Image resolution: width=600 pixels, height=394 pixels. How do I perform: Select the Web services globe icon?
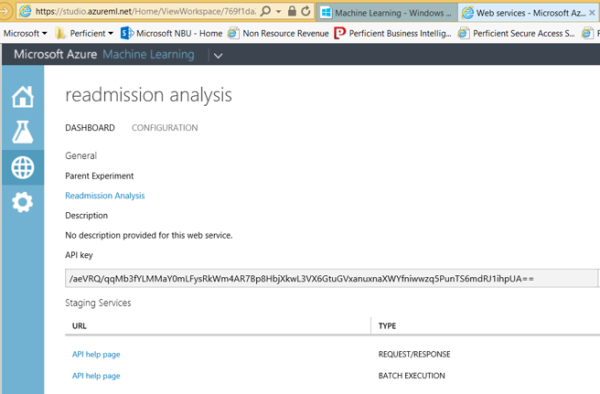23,168
